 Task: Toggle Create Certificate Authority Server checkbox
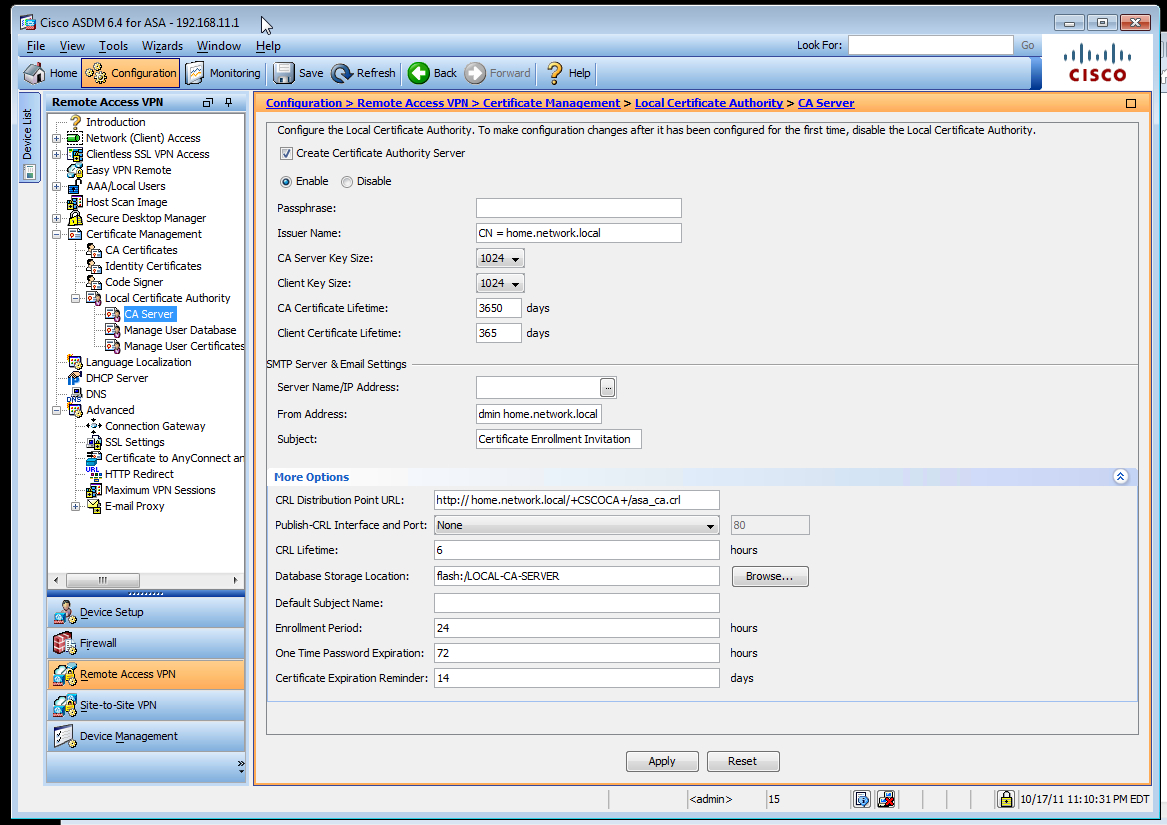pyautogui.click(x=286, y=153)
